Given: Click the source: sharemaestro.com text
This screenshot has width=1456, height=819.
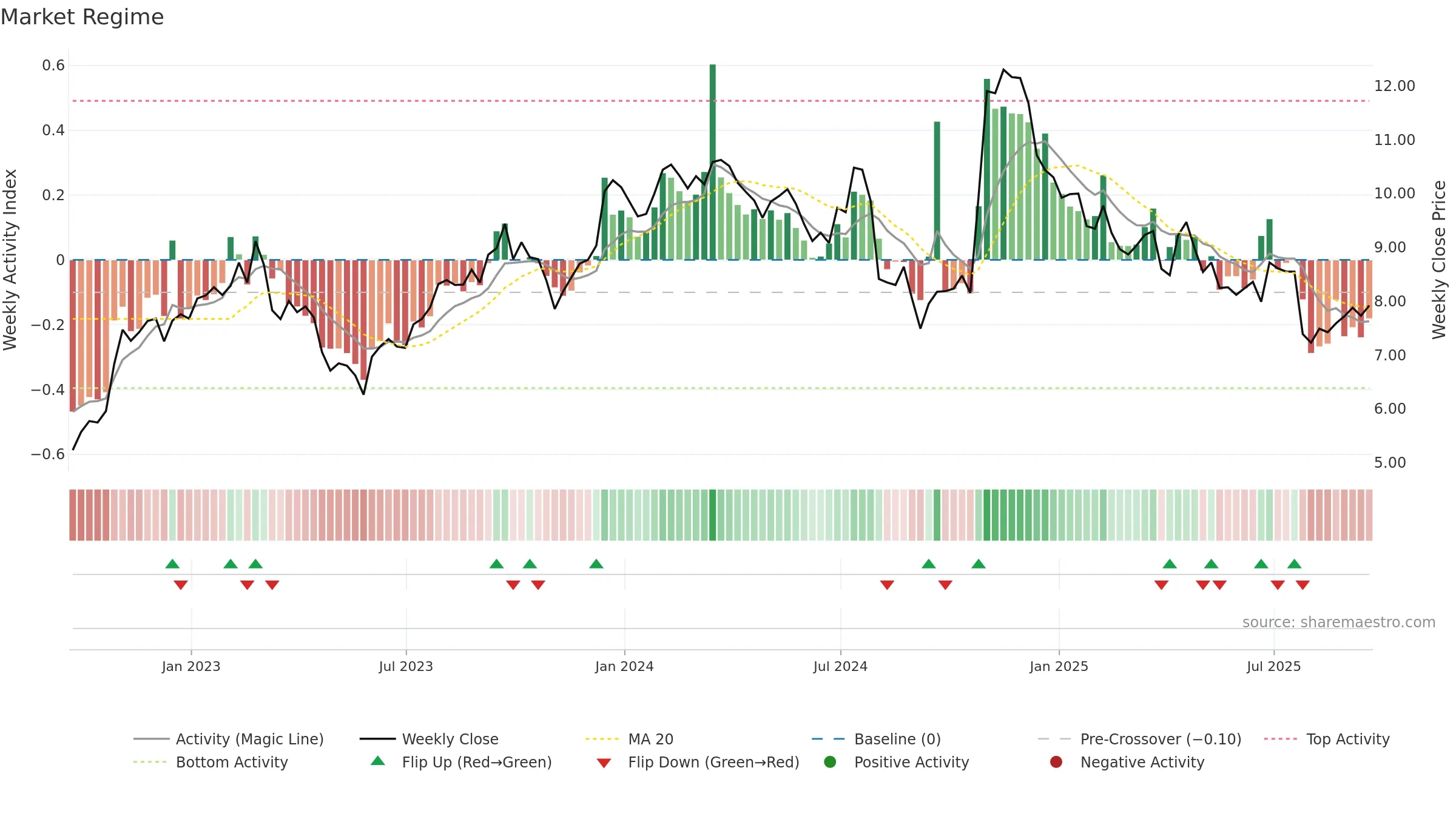Looking at the screenshot, I should (1339, 622).
